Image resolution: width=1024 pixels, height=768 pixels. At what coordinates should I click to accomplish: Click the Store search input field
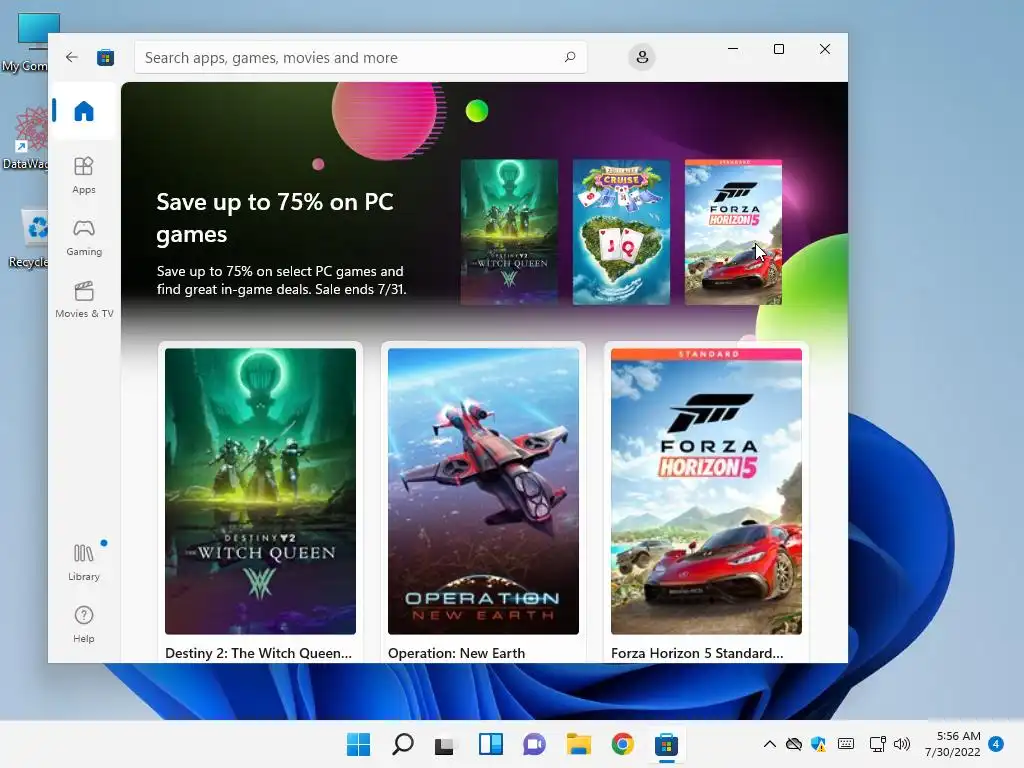coord(360,57)
